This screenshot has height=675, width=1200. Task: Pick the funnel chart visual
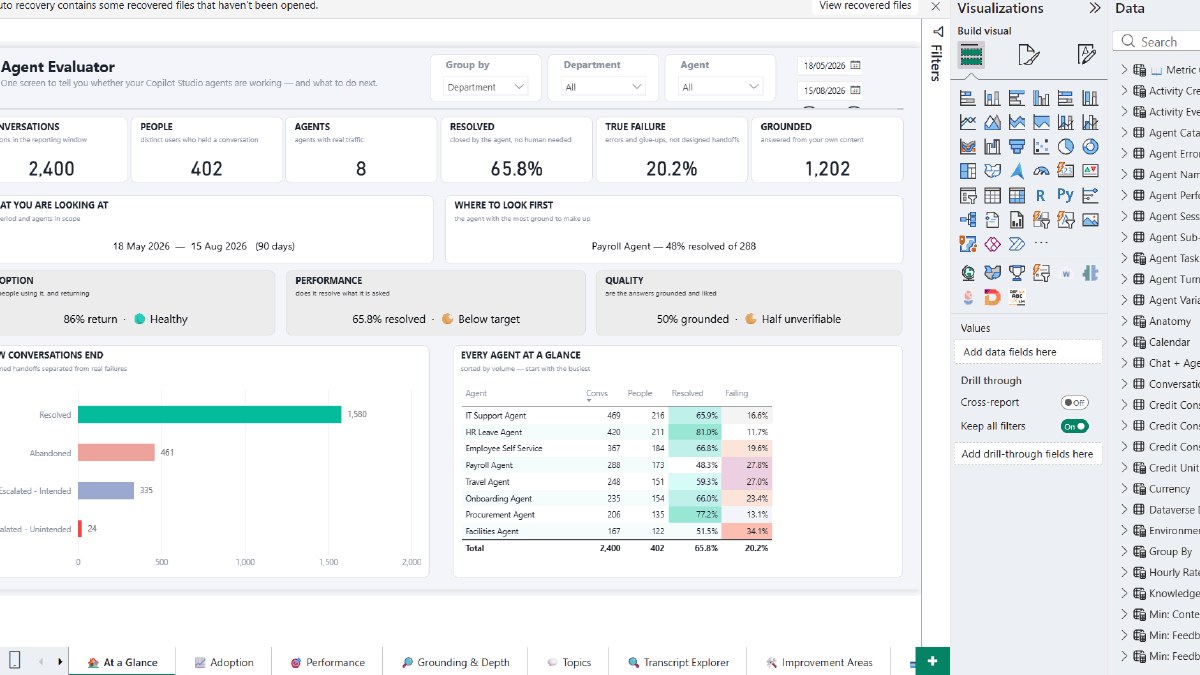(x=1017, y=146)
